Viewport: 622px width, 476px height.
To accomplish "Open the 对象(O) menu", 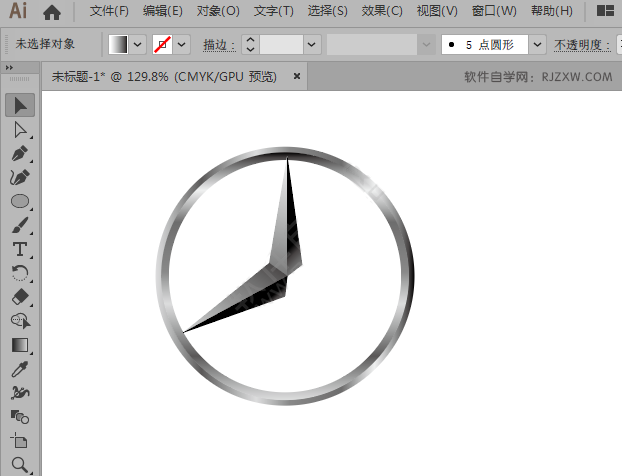I will 218,11.
